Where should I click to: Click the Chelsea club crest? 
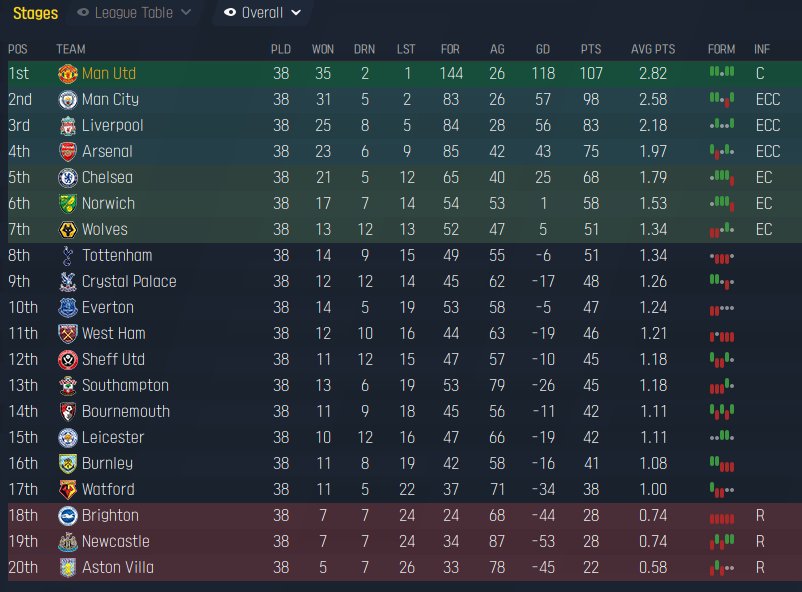pyautogui.click(x=68, y=178)
